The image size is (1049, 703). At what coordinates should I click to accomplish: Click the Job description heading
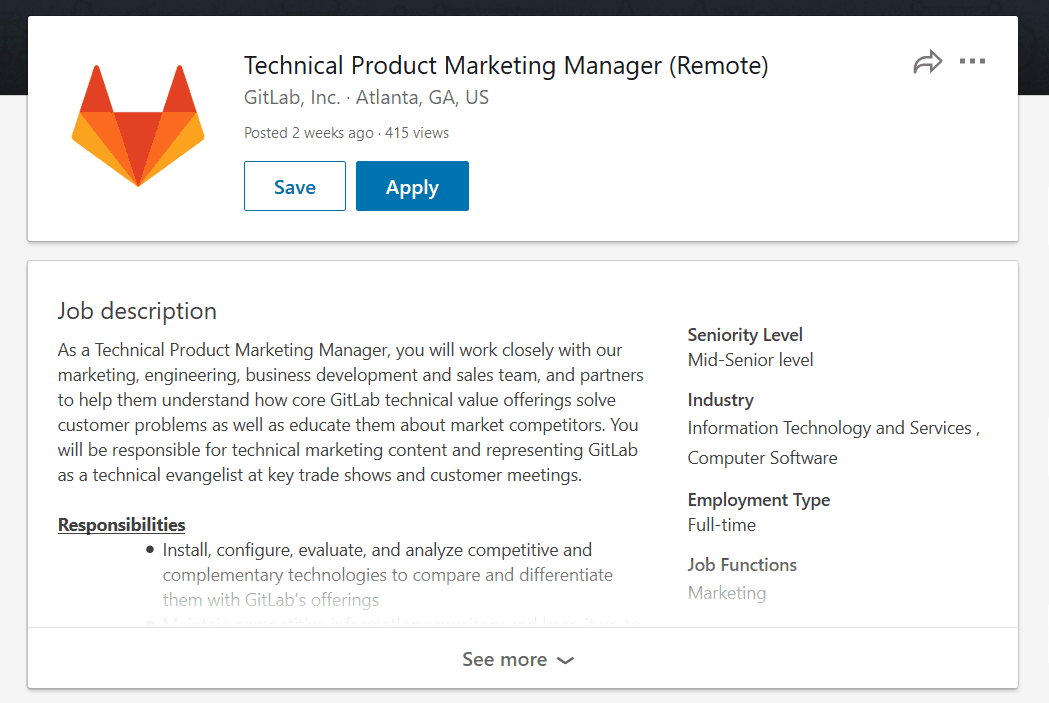pyautogui.click(x=136, y=311)
